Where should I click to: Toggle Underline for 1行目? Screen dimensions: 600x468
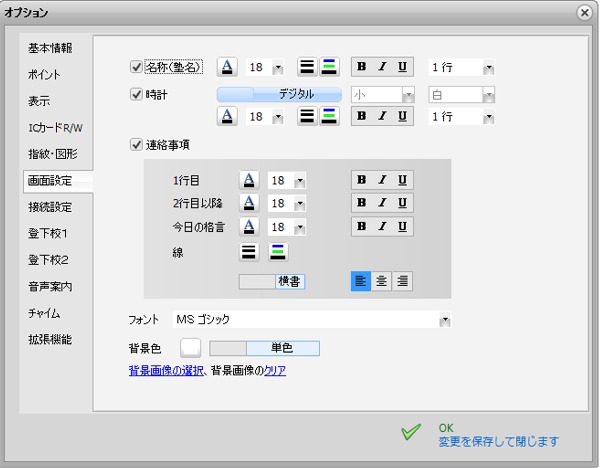[402, 180]
